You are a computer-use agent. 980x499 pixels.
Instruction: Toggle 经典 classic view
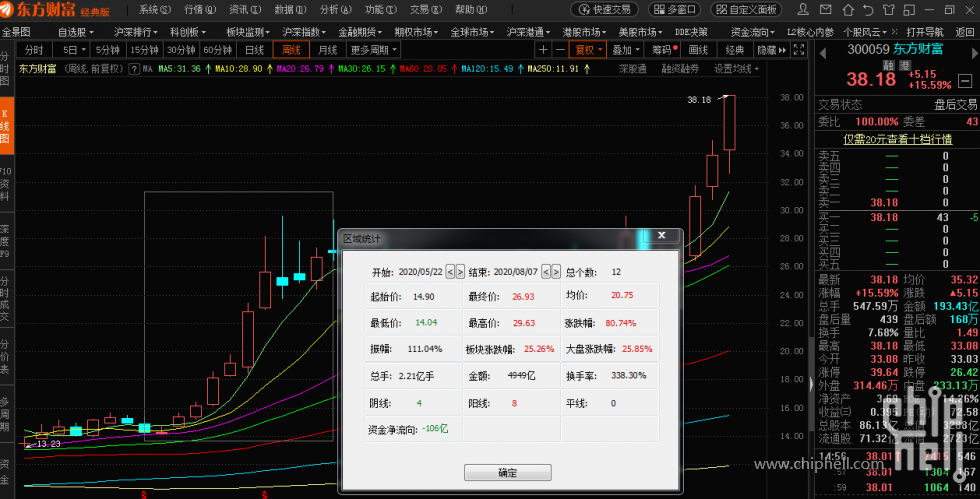pyautogui.click(x=734, y=49)
